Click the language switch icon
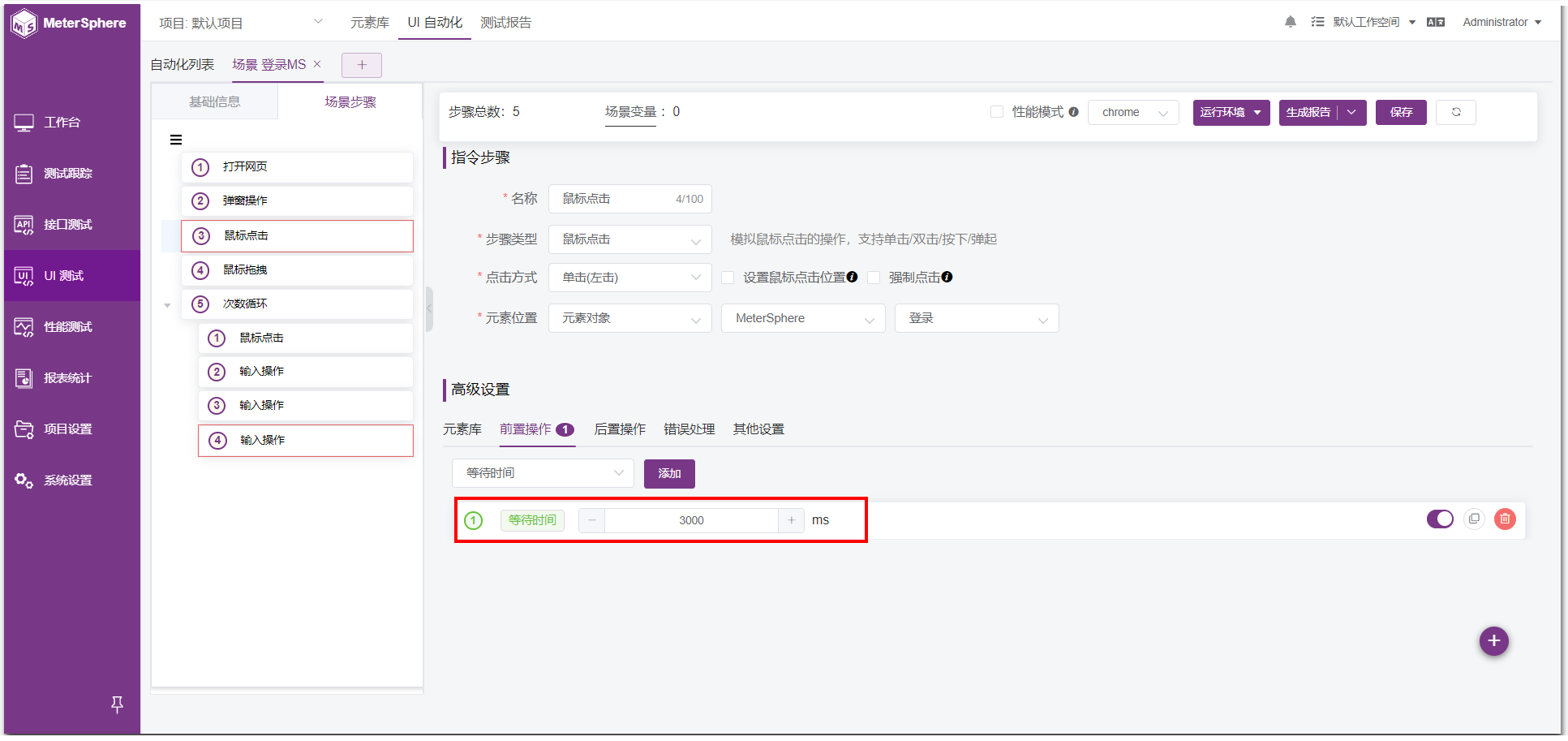The width and height of the screenshot is (1568, 741). click(x=1436, y=22)
